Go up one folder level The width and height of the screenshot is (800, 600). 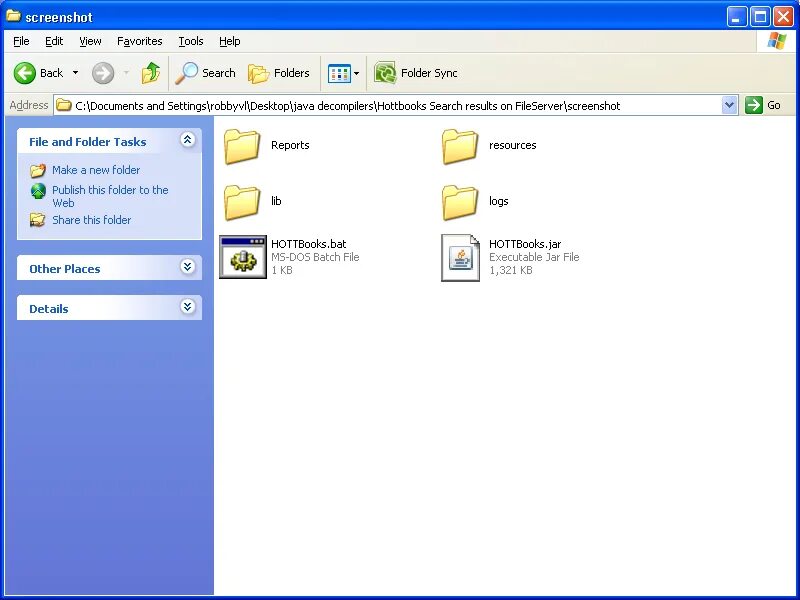(151, 73)
